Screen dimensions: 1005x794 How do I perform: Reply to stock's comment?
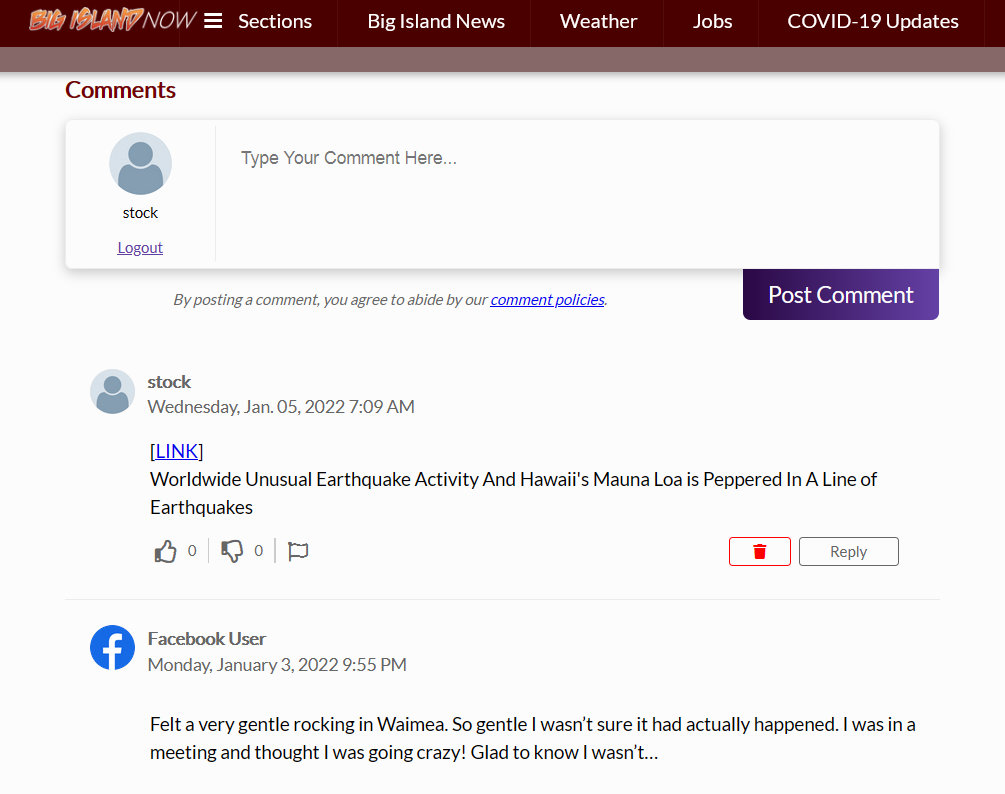click(848, 552)
